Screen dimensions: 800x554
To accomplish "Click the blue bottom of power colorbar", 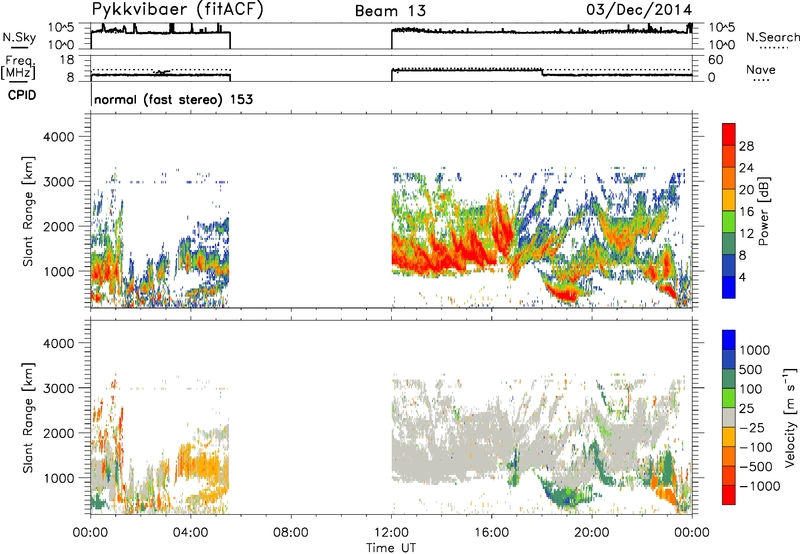I will (x=729, y=287).
